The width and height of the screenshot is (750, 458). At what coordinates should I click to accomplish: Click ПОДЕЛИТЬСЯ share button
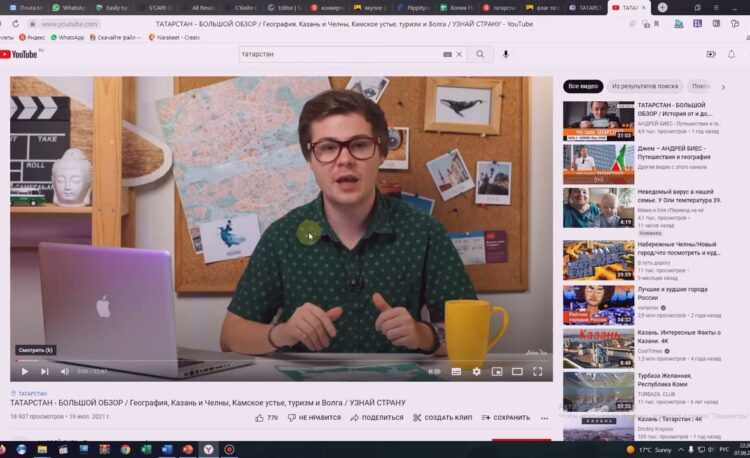click(376, 418)
